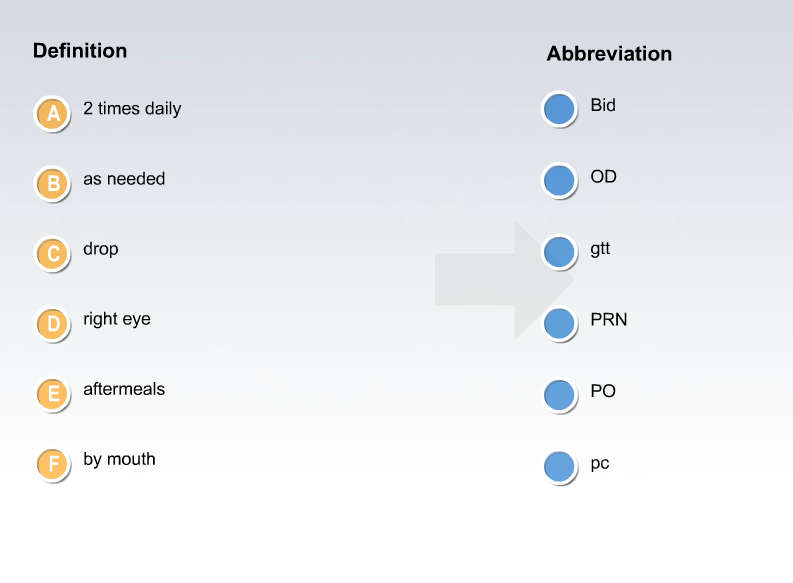Click the 'drop' definition text
The width and height of the screenshot is (793, 583).
pyautogui.click(x=101, y=249)
